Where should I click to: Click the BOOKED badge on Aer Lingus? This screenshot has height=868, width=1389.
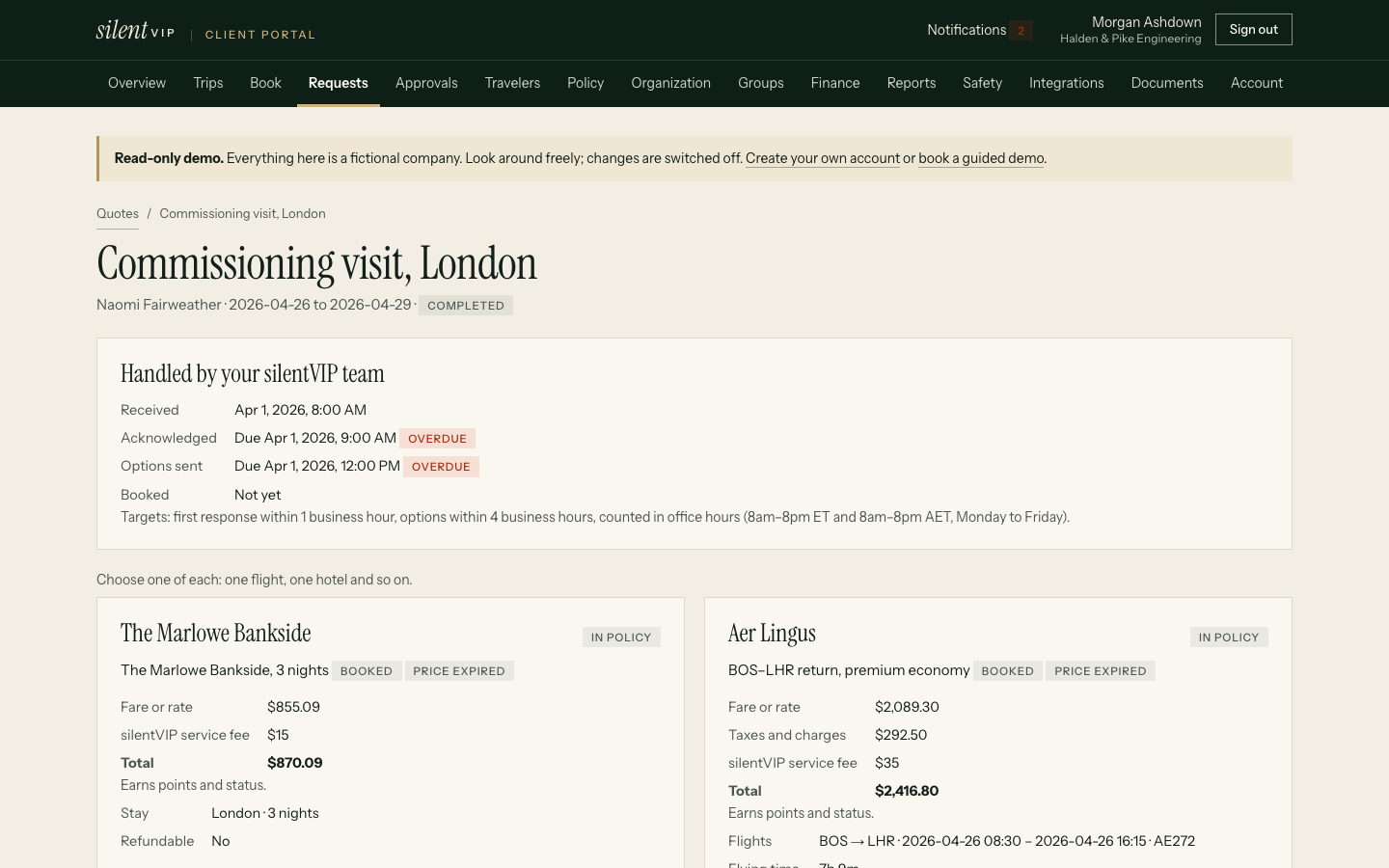pos(1008,671)
